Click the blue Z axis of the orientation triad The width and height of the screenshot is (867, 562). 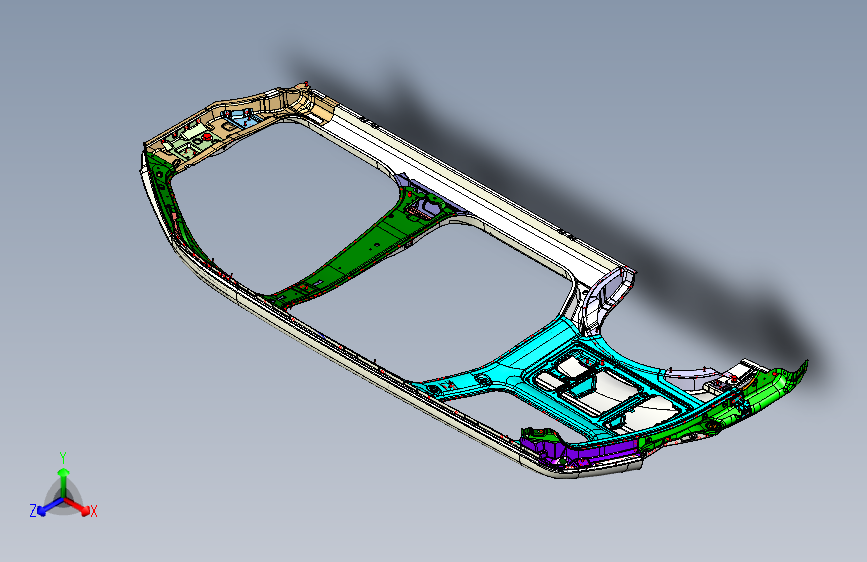coord(50,506)
